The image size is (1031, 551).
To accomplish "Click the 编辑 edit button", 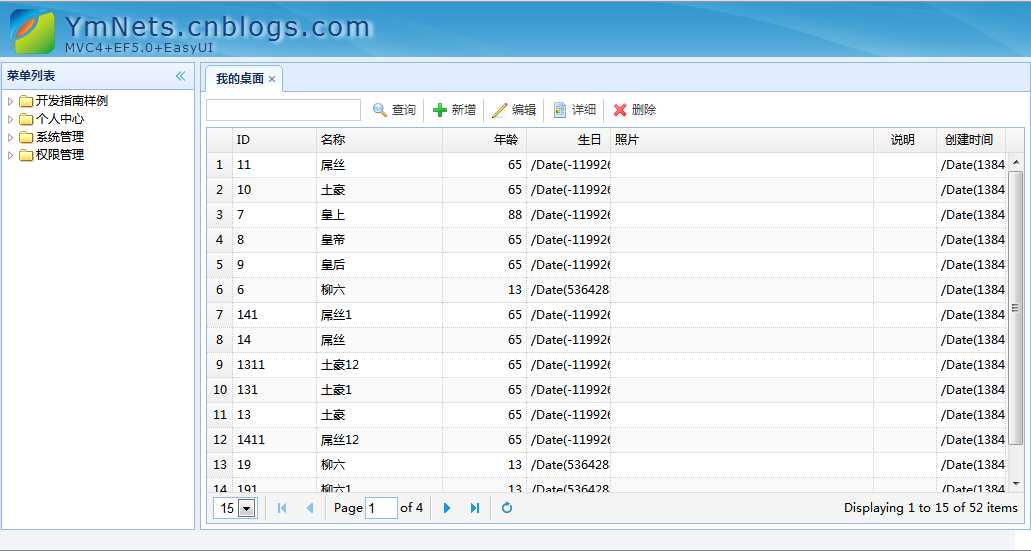I will (514, 110).
